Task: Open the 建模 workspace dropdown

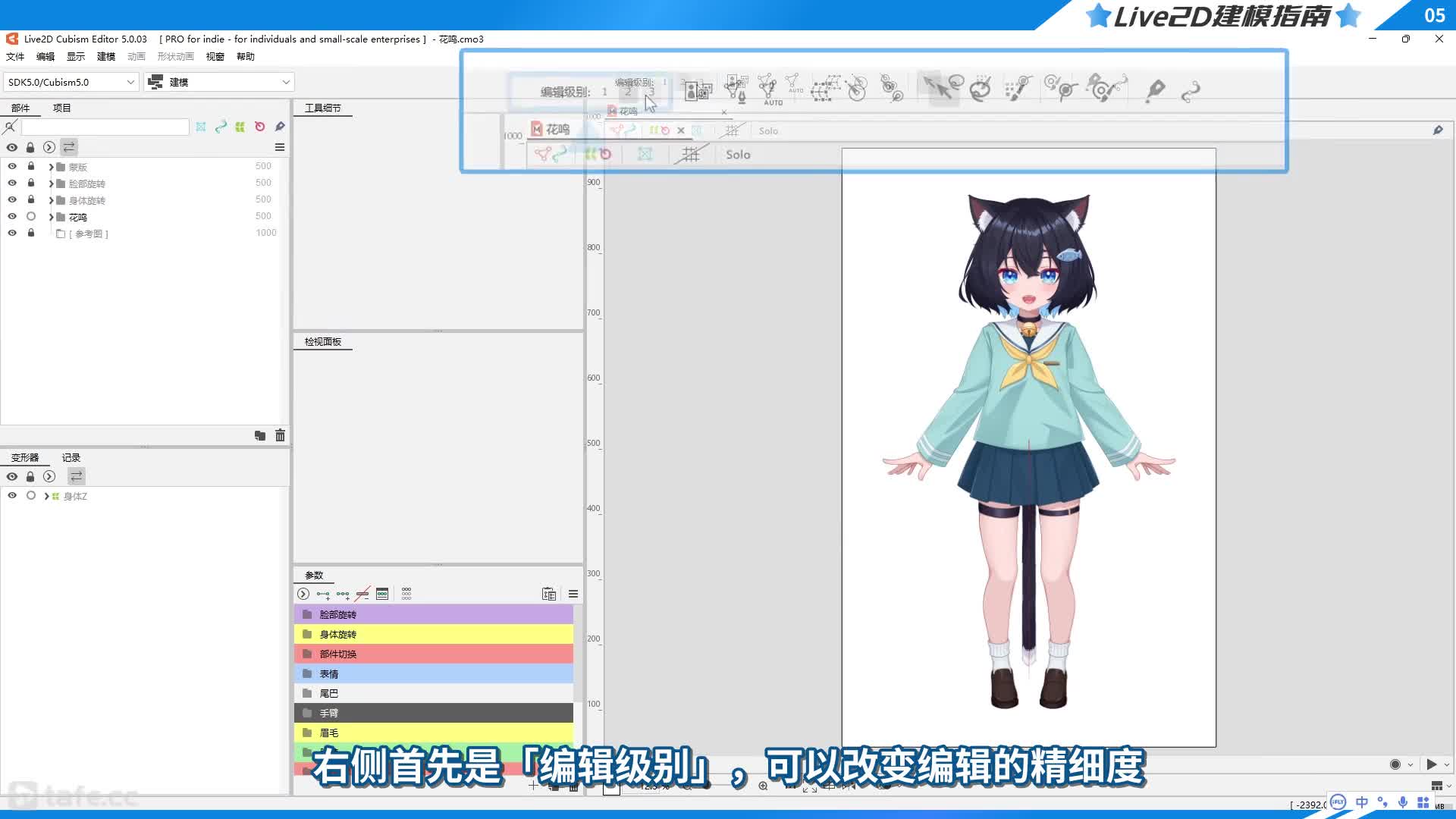Action: pyautogui.click(x=219, y=82)
